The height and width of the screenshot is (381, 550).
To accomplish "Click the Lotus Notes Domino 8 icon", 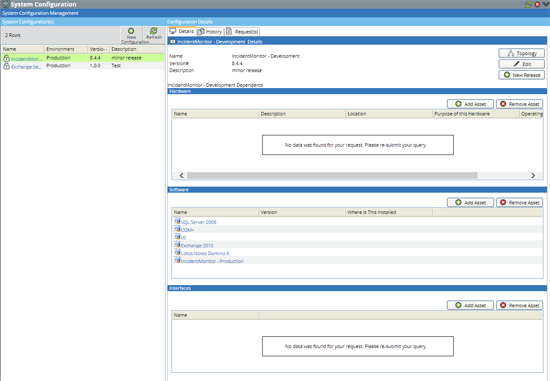I will (x=177, y=253).
